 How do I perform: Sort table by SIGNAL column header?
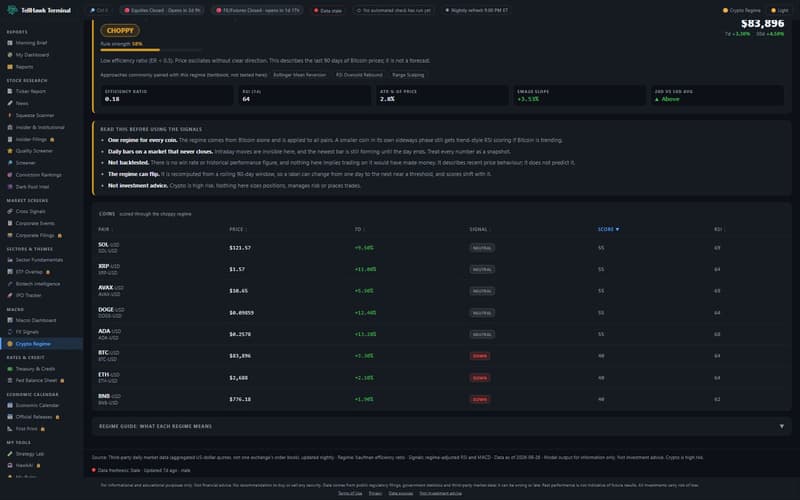[480, 230]
